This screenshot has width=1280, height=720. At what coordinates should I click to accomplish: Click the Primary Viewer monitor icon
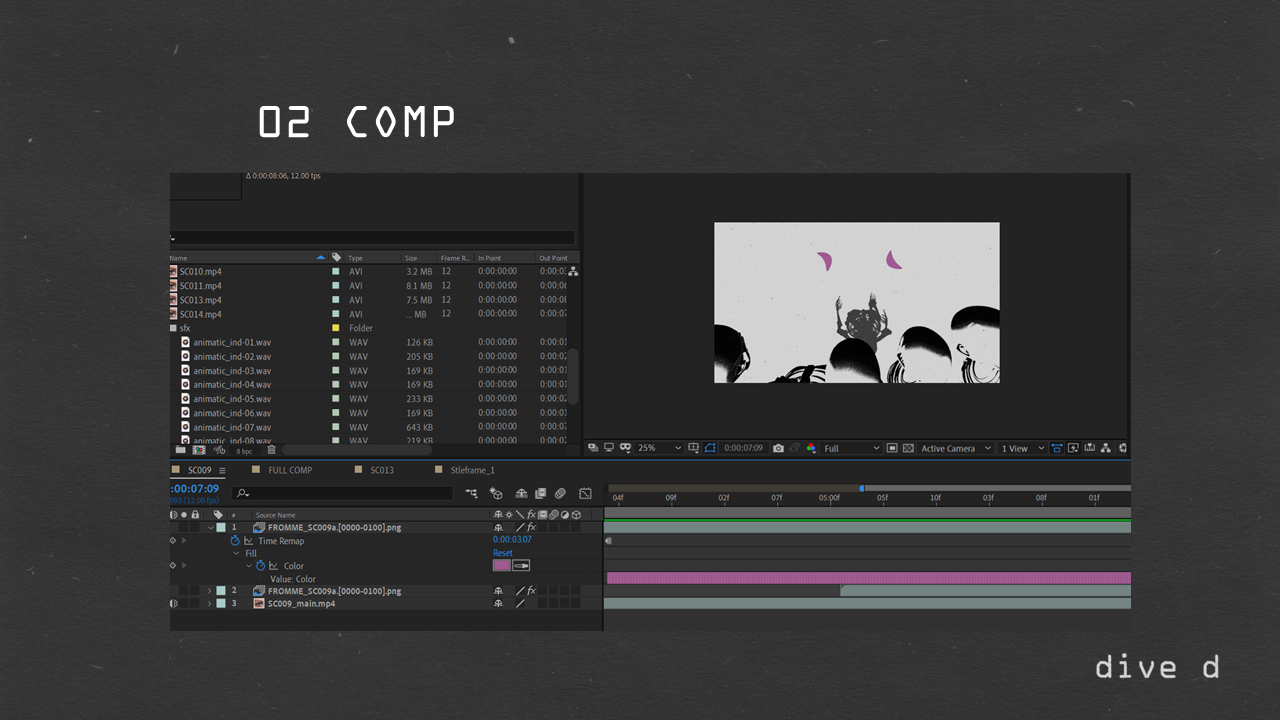point(609,448)
